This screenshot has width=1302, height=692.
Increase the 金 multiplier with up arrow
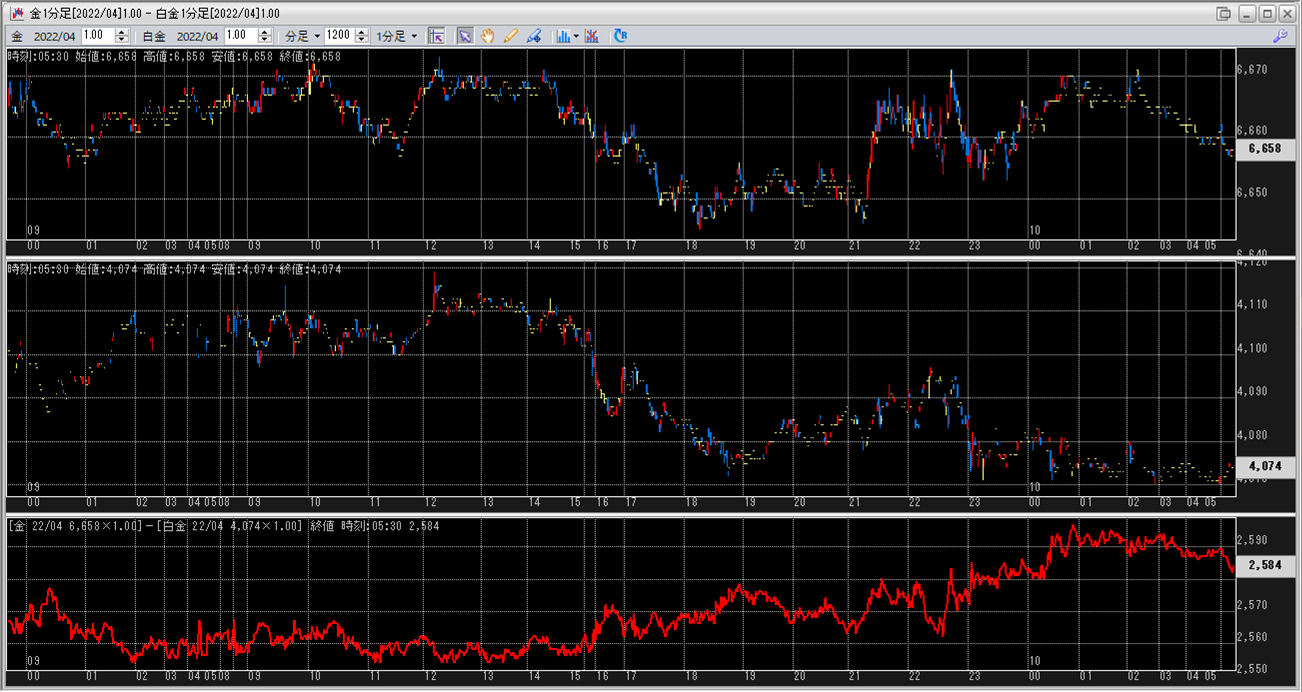[x=122, y=32]
